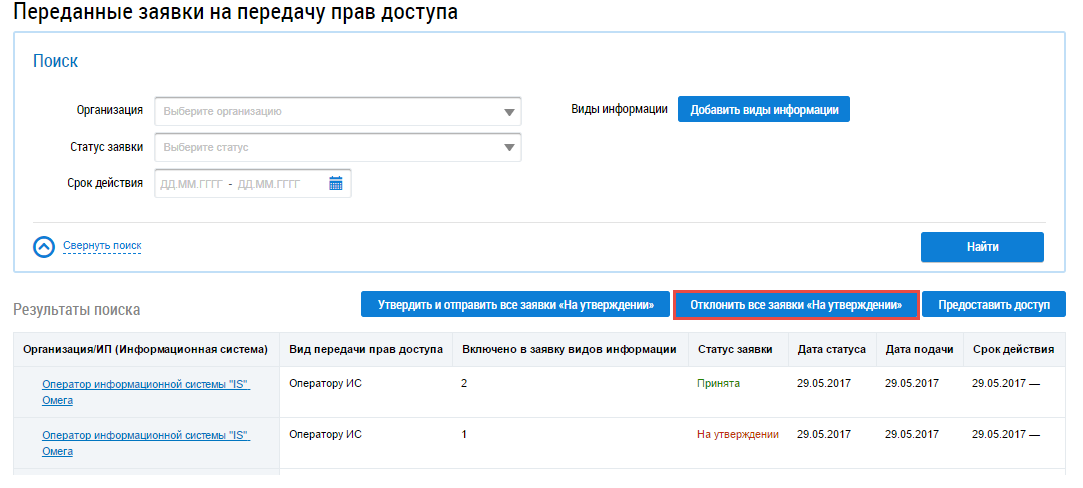This screenshot has height=488, width=1083.
Task: Approve and send all requests «На утверждении»
Action: (x=515, y=304)
